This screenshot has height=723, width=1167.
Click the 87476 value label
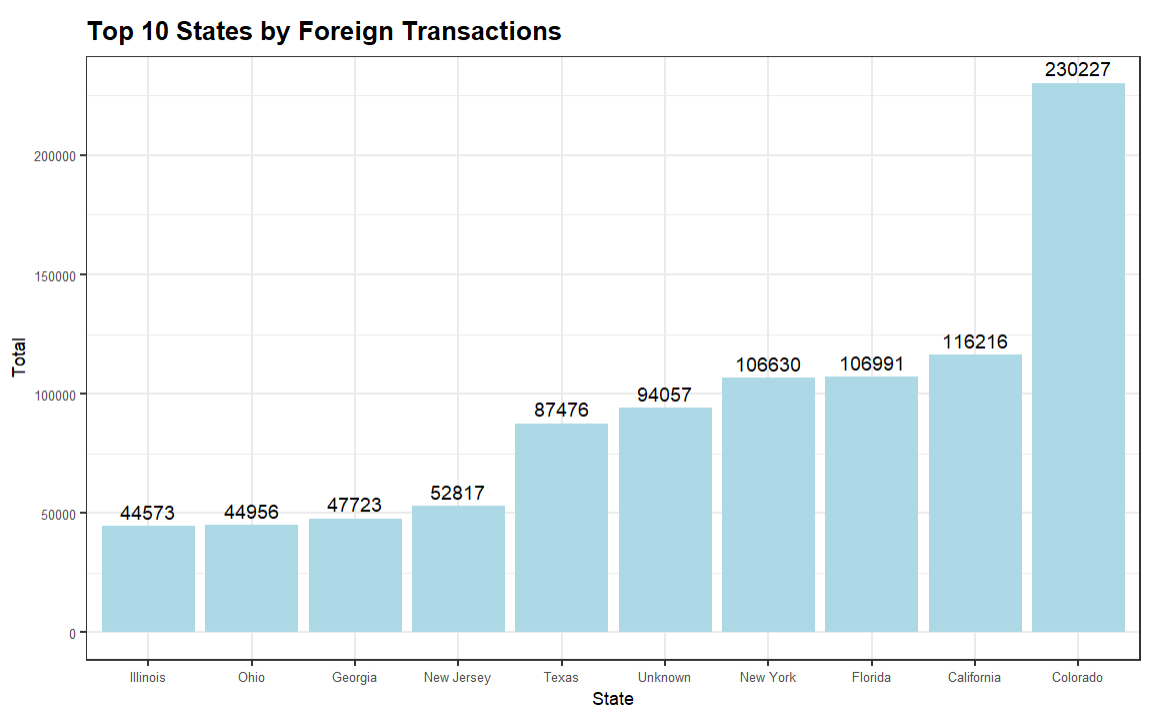point(561,410)
